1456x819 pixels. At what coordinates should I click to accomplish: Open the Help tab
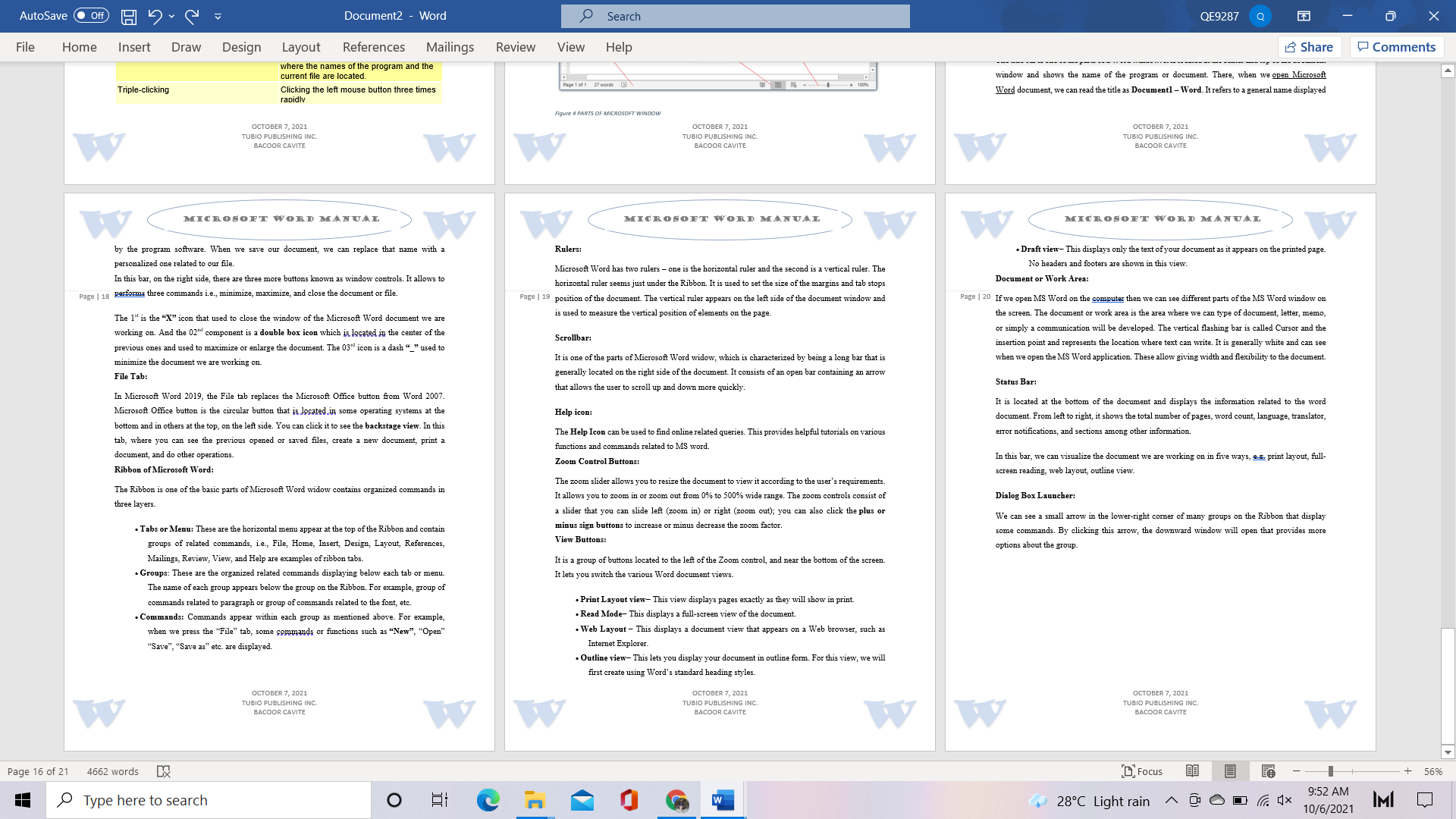(x=618, y=47)
